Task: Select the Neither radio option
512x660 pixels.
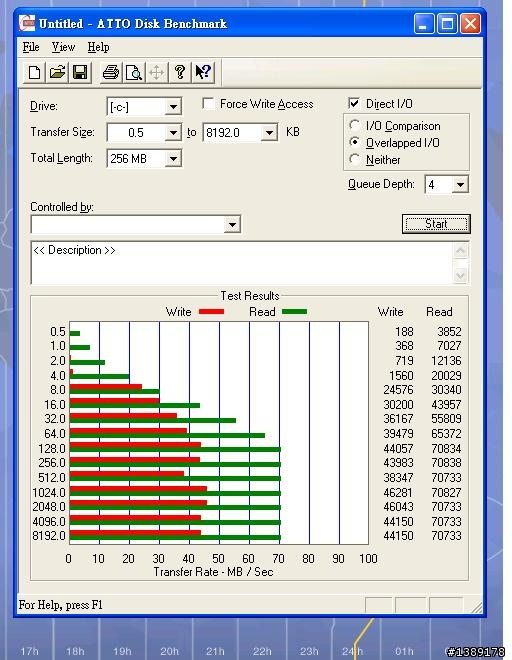Action: coord(355,160)
